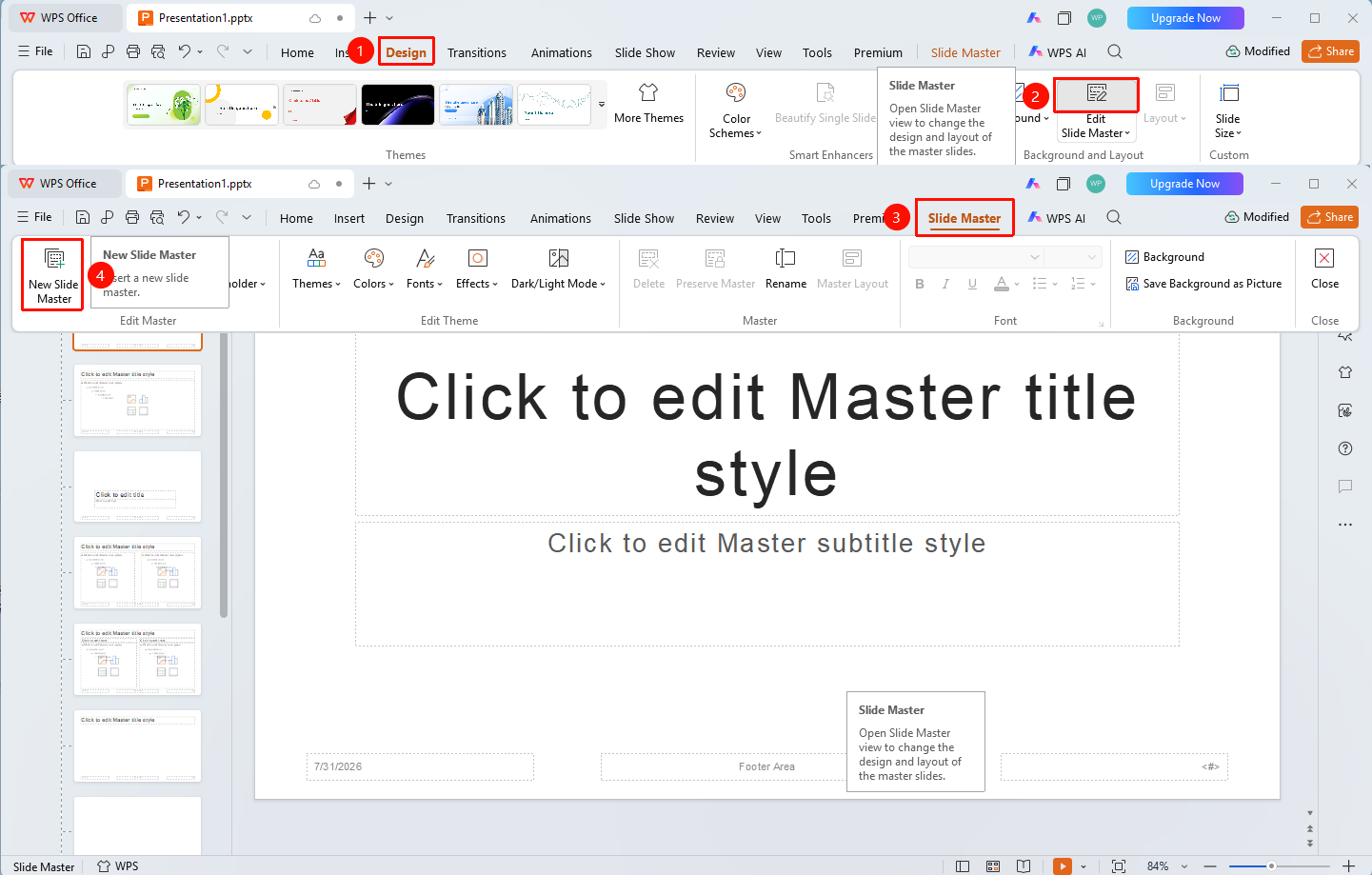Click zoom-in plus icon in status bar
This screenshot has height=875, width=1372.
1348,865
